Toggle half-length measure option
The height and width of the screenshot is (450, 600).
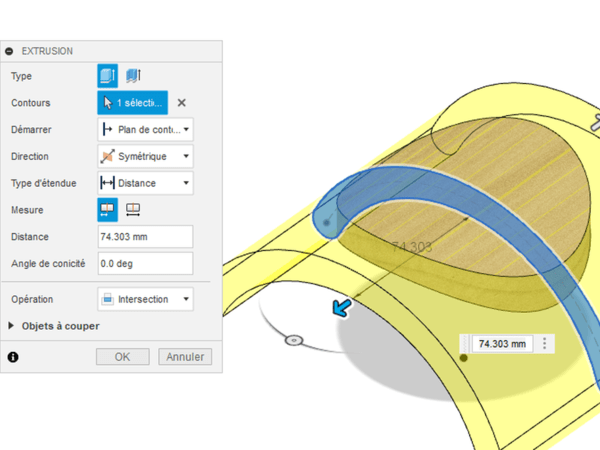point(107,209)
